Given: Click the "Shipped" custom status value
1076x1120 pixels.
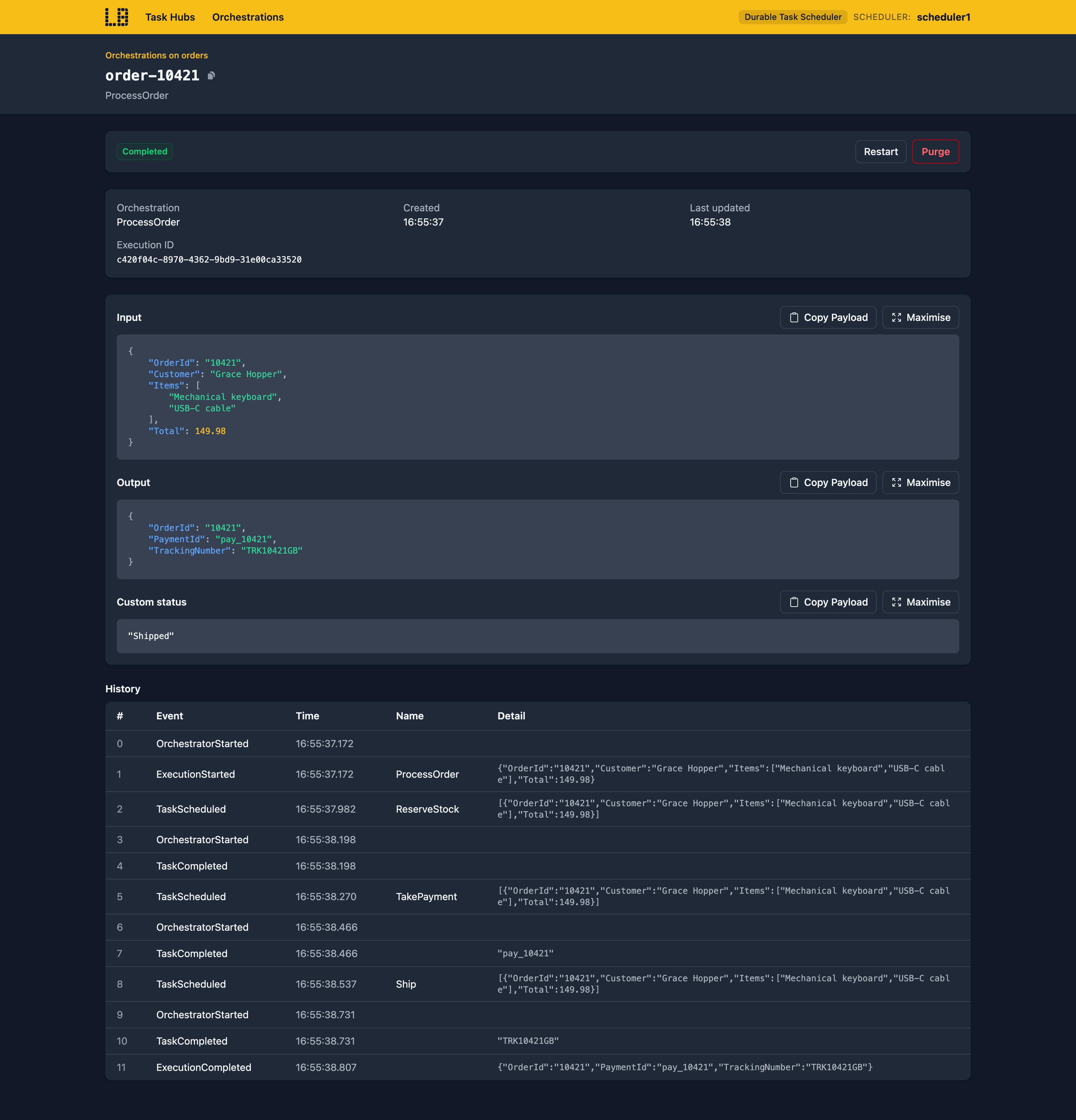Looking at the screenshot, I should [x=151, y=636].
